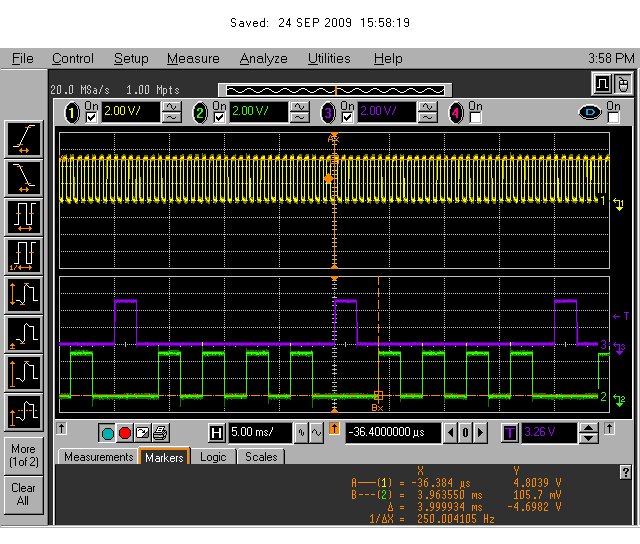Click the period measurement icon
Screen dimensions: 640x544
24,216
